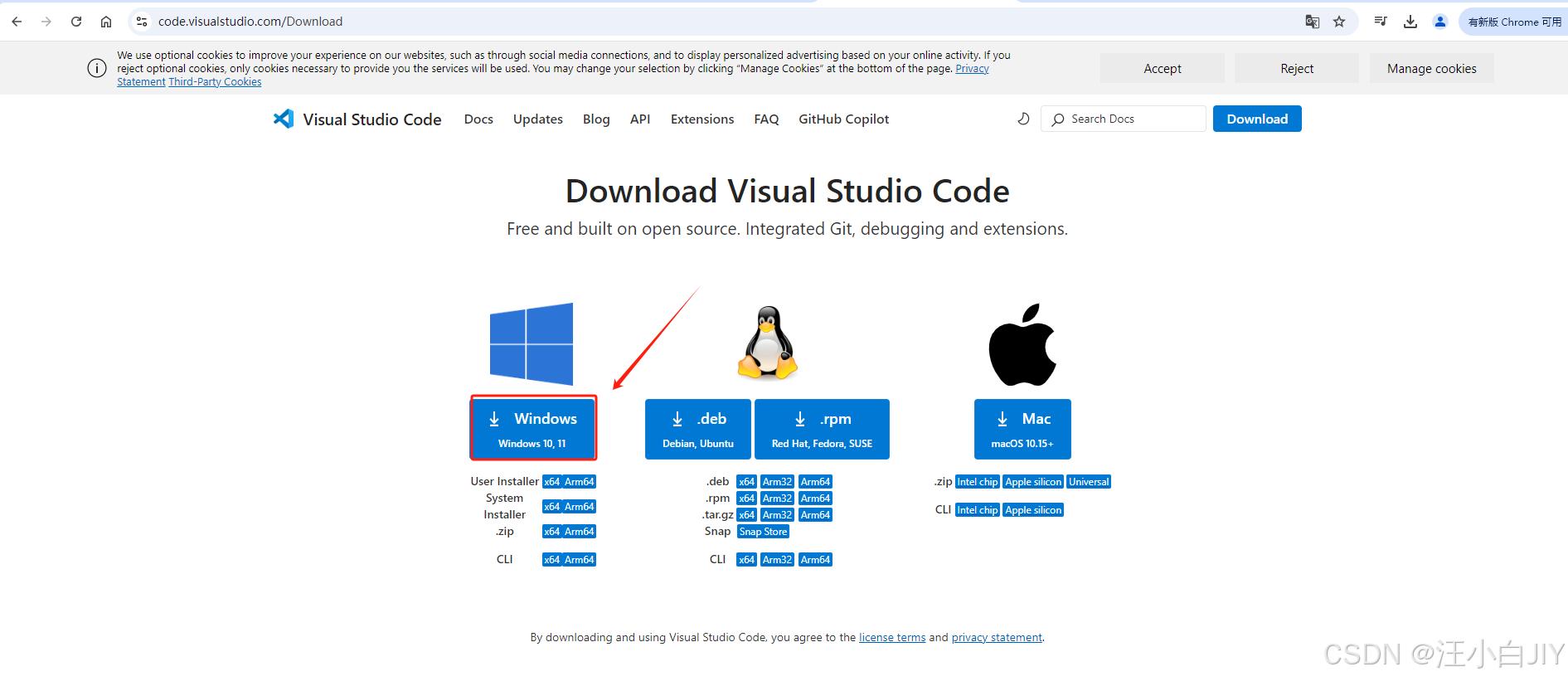Download the Windows 10, 11 installer
The height and width of the screenshot is (681, 1568).
pos(533,429)
